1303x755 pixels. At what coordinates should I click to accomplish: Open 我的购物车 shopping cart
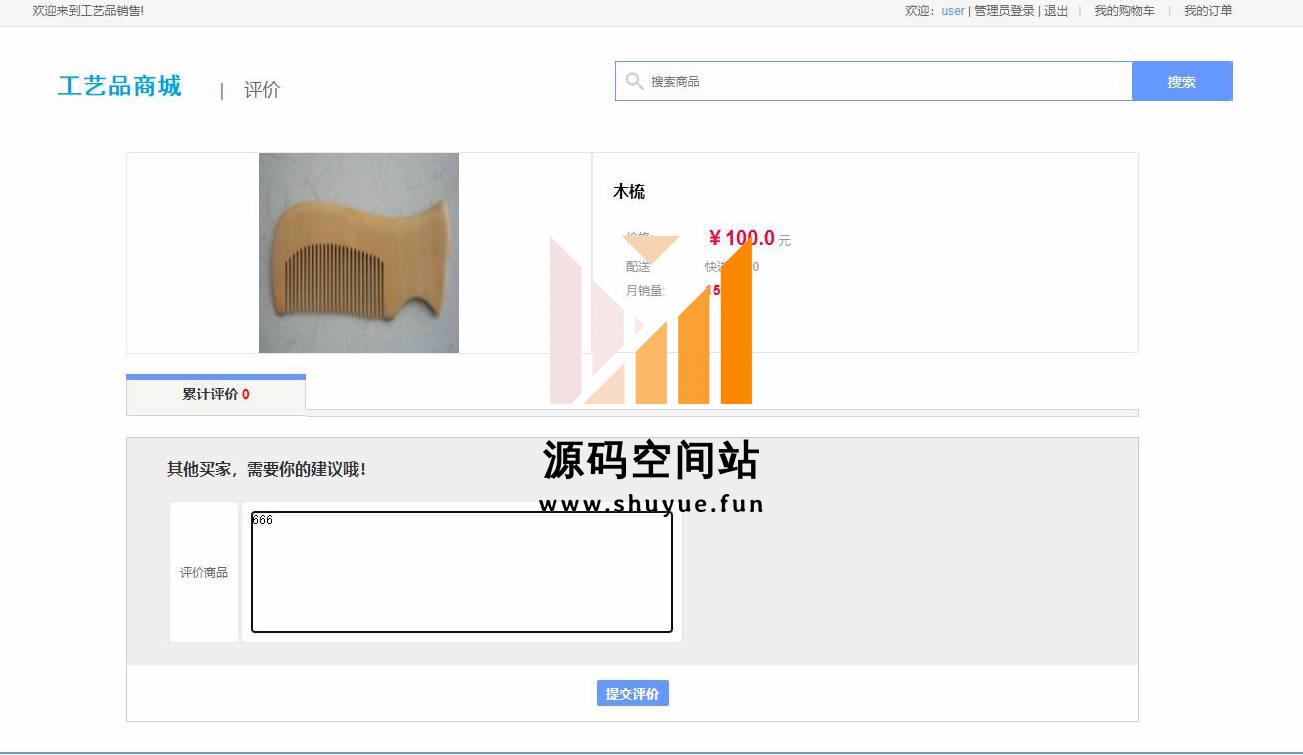1124,11
